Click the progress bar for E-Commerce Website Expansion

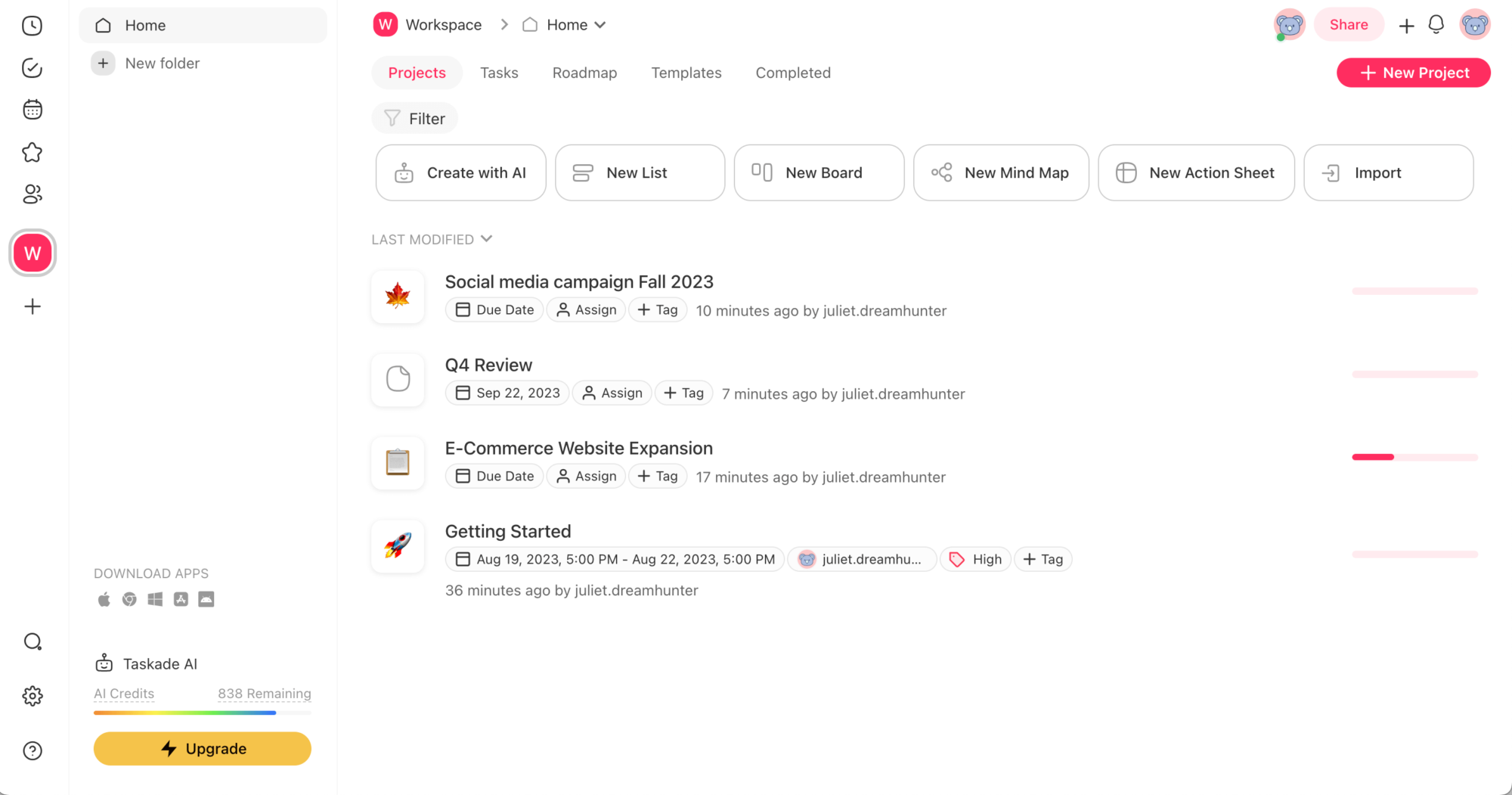pos(1414,457)
